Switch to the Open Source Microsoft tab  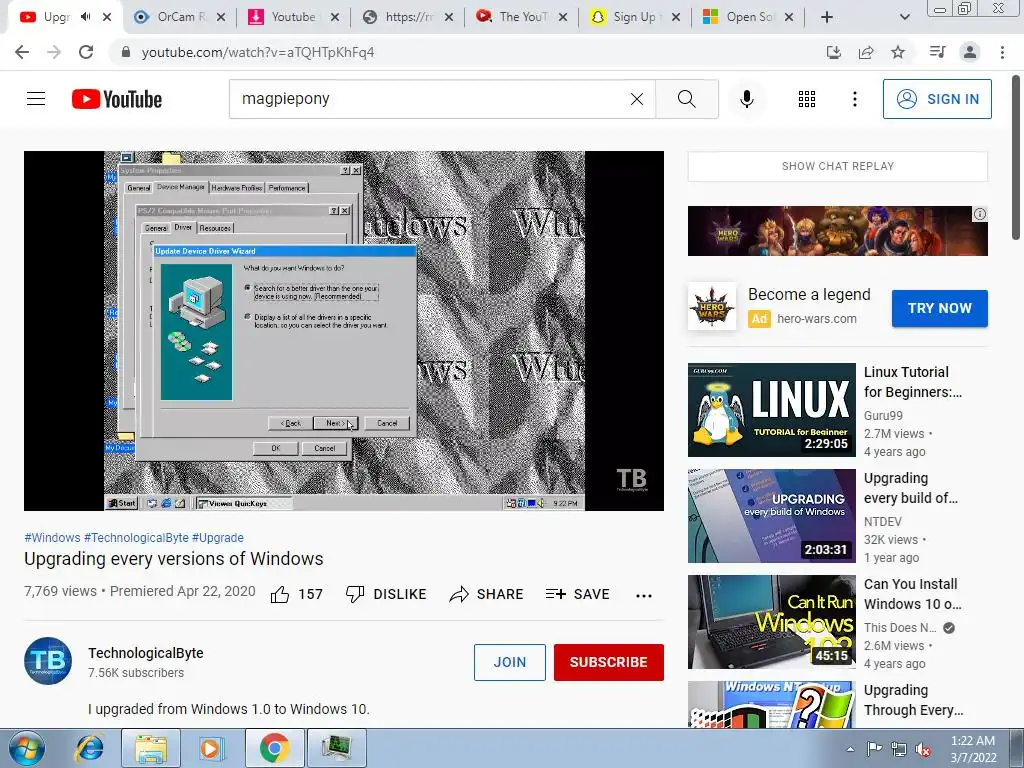747,17
